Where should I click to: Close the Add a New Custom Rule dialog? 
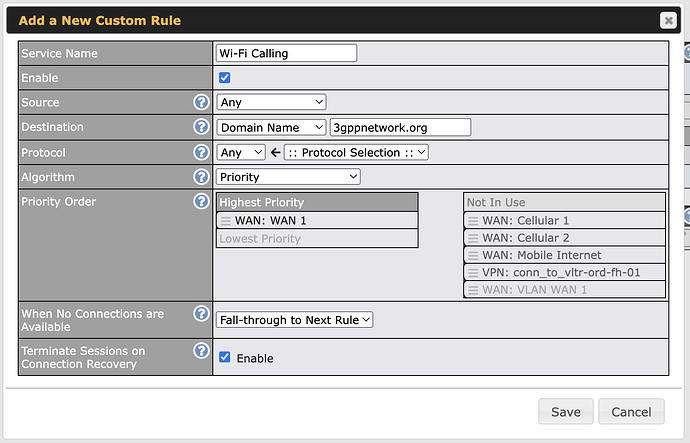pos(668,20)
